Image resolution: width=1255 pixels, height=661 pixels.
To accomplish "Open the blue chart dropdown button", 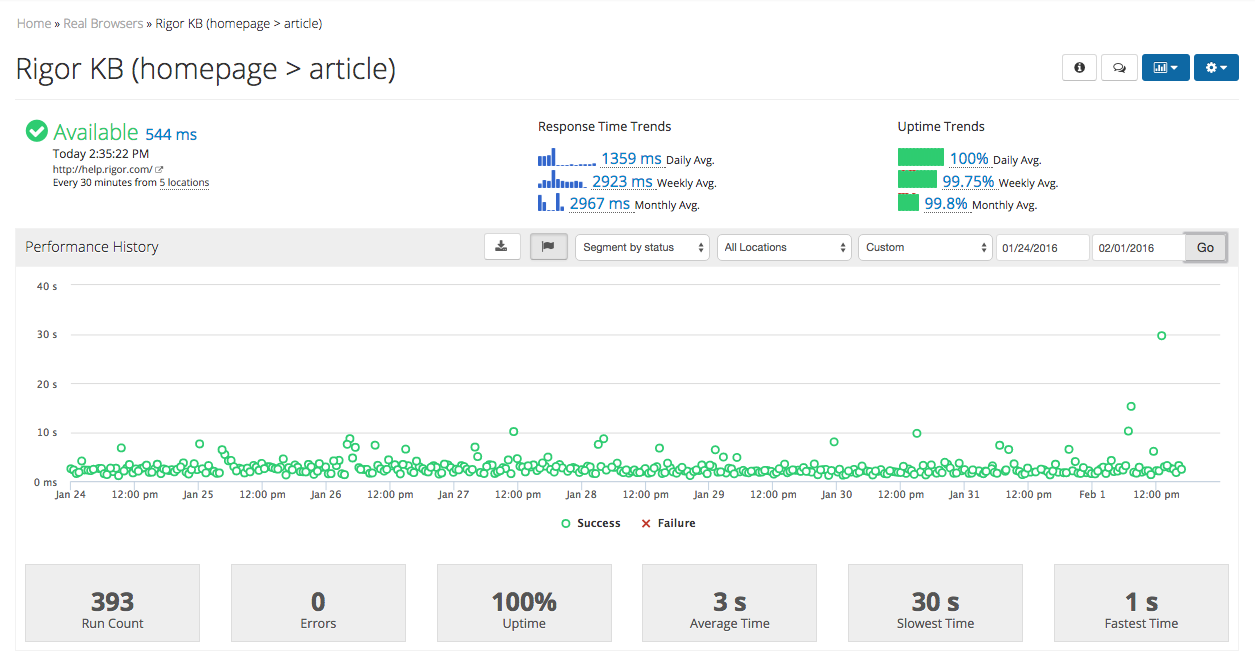I will pyautogui.click(x=1165, y=68).
